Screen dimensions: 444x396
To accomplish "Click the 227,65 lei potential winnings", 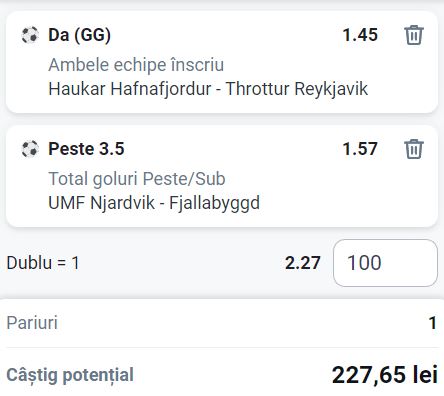I will (x=385, y=375).
